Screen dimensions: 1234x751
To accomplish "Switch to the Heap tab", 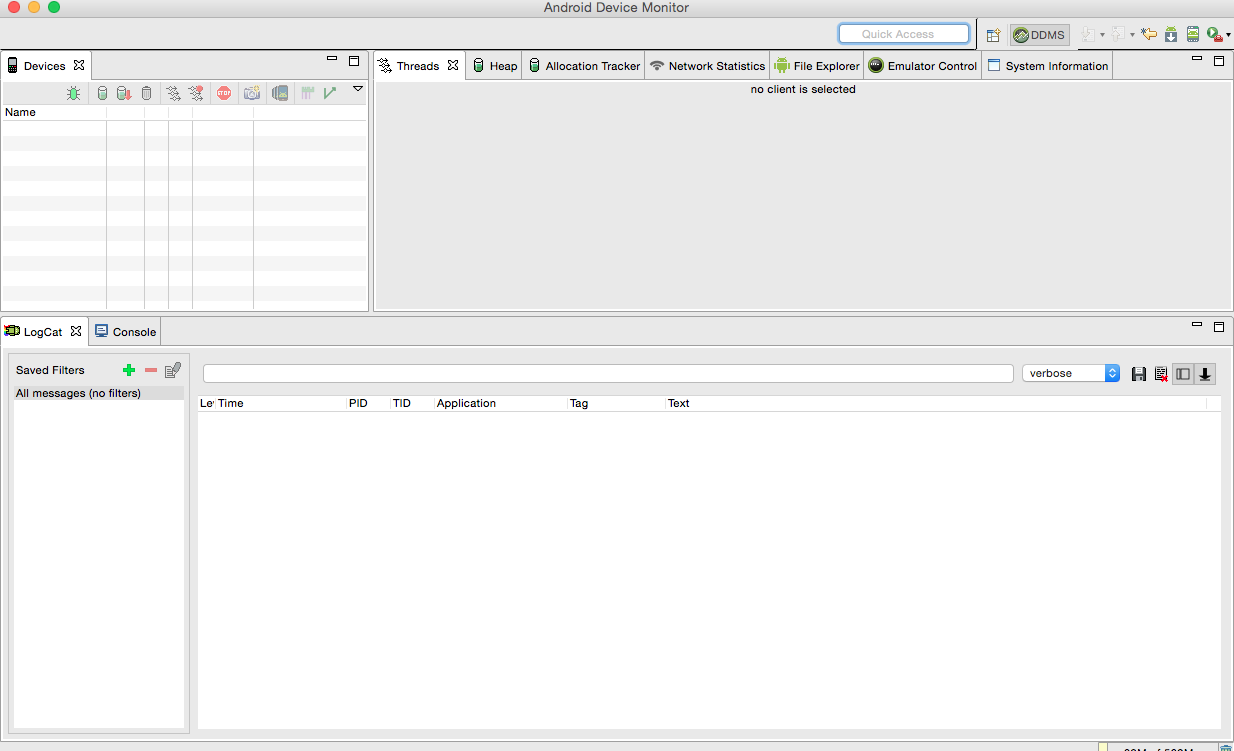I will [495, 66].
